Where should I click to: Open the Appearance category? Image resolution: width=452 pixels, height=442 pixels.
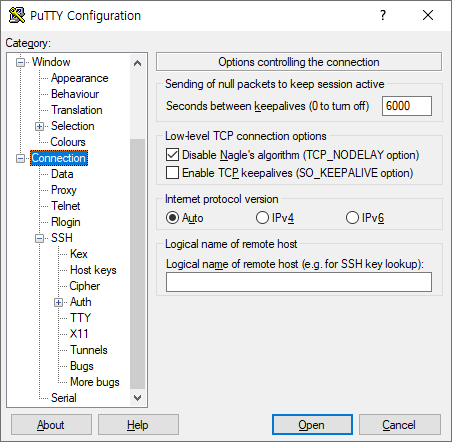pos(80,78)
